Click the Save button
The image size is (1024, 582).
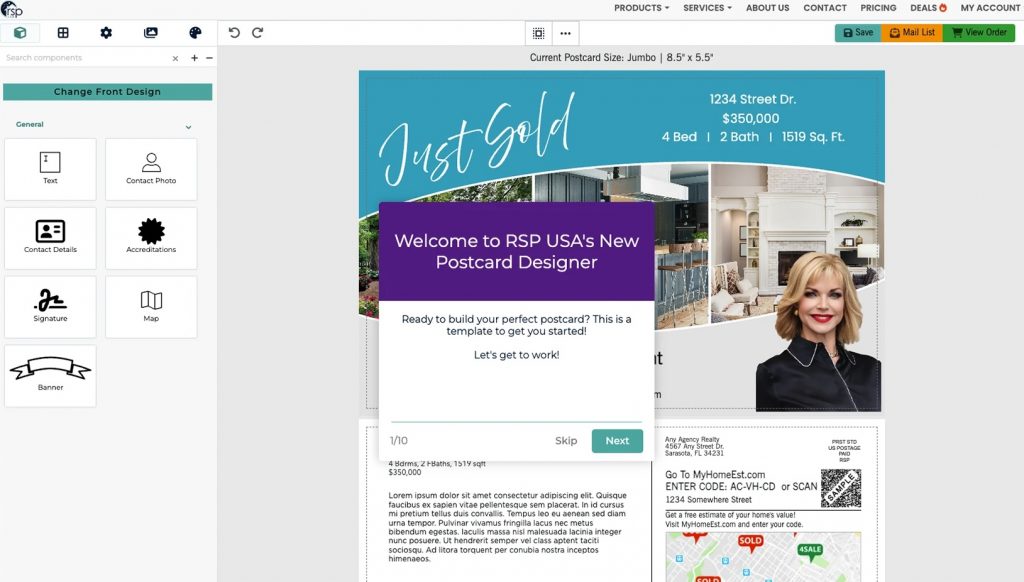pyautogui.click(x=857, y=32)
